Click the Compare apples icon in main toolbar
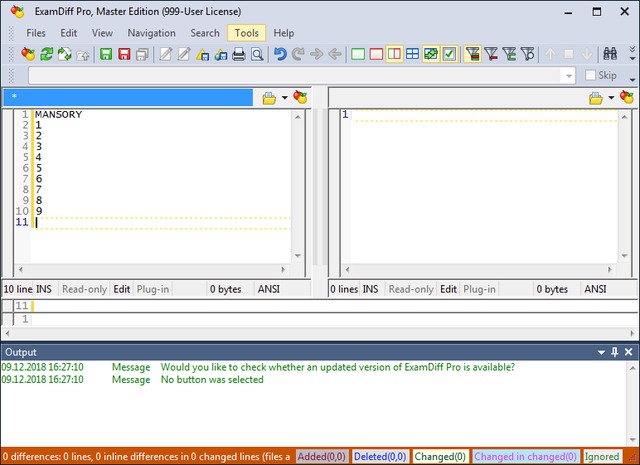640x465 pixels. click(x=28, y=54)
